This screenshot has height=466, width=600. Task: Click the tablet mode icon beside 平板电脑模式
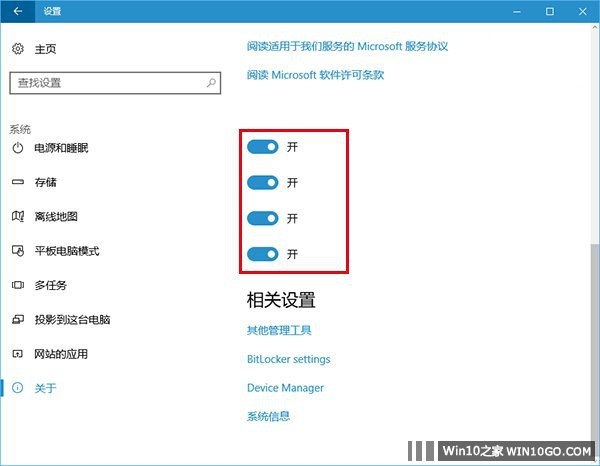[18, 251]
